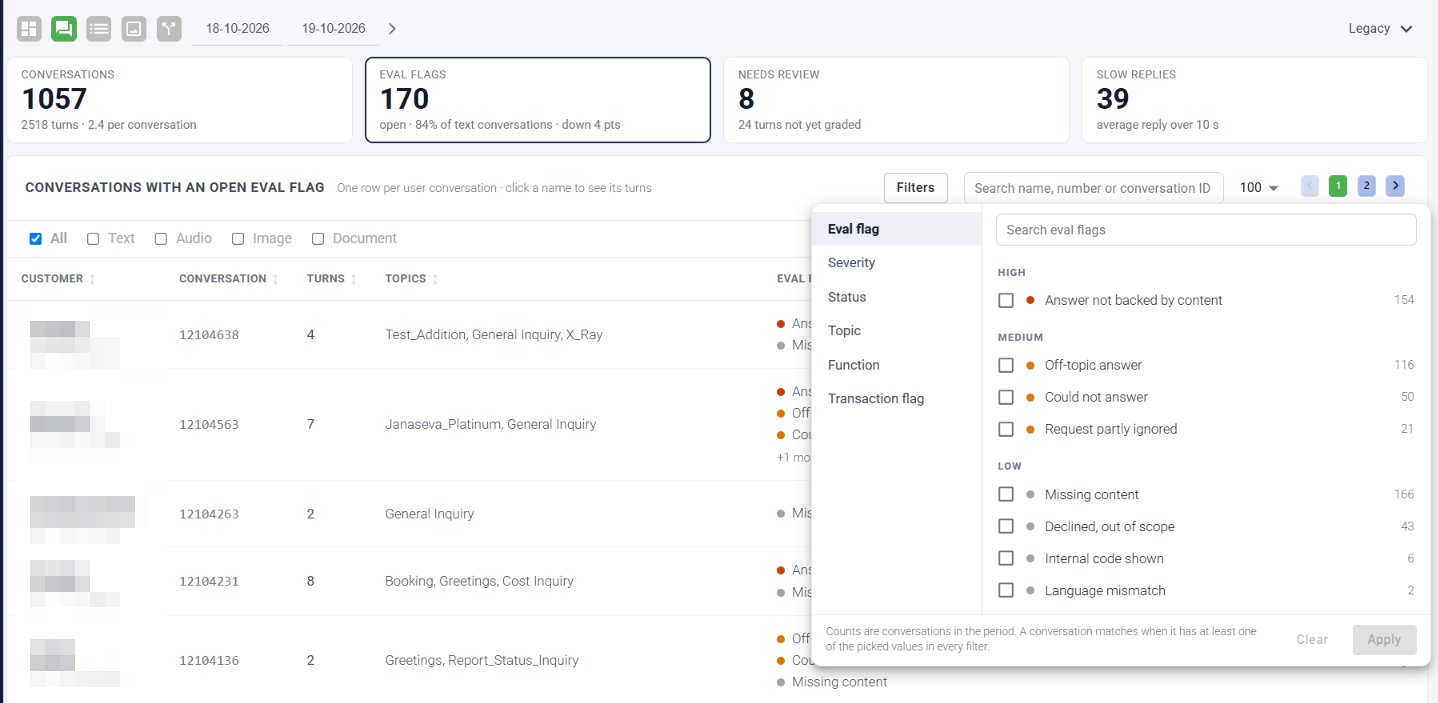The height and width of the screenshot is (703, 1438).
Task: Check the All media type checkbox
Action: coord(36,239)
